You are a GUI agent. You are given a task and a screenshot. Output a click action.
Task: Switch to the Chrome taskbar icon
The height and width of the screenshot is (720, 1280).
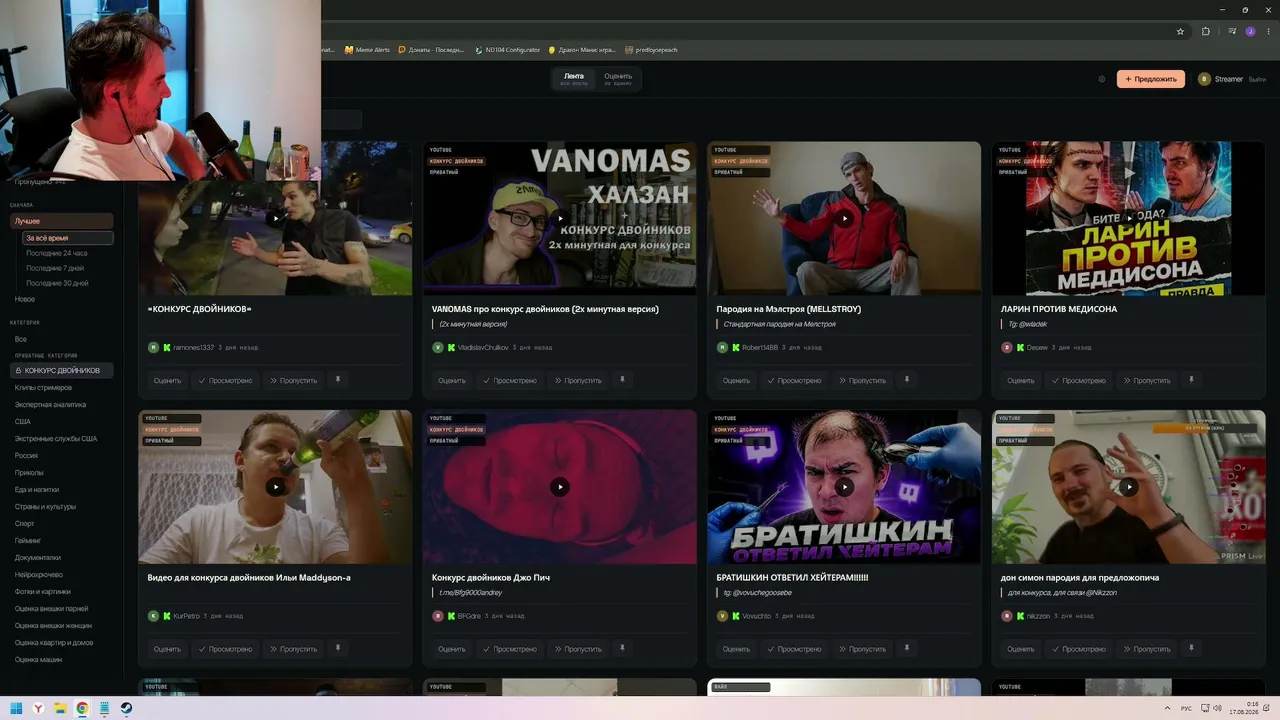pyautogui.click(x=82, y=708)
